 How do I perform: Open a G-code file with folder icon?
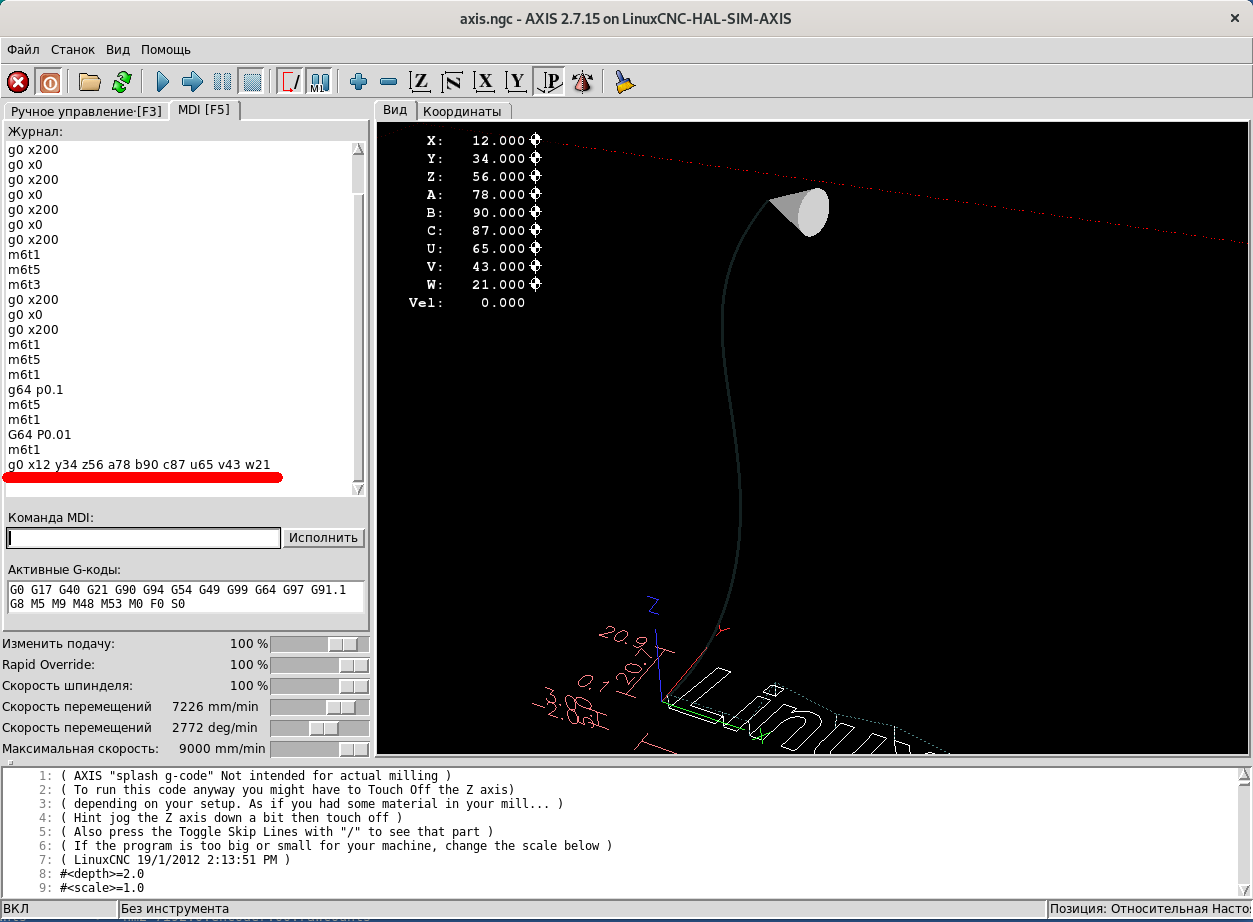point(90,82)
